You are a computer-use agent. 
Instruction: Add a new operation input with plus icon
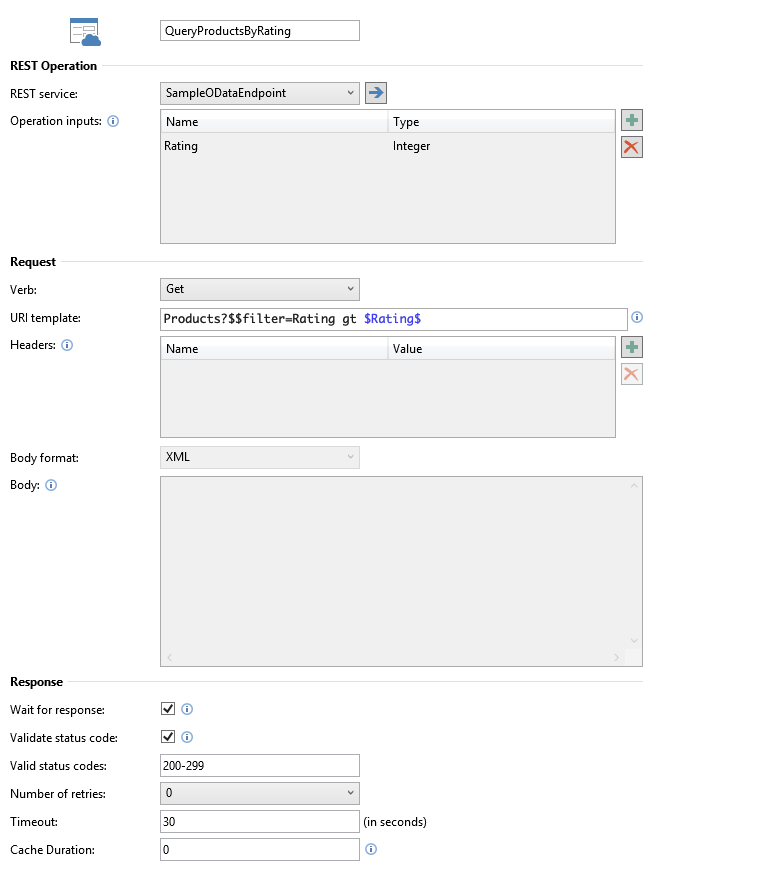[x=632, y=119]
